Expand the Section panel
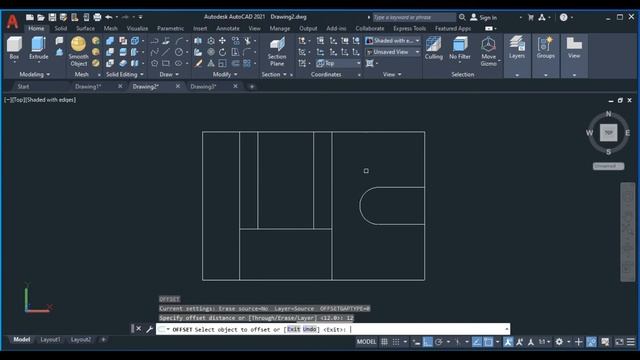 (x=274, y=74)
